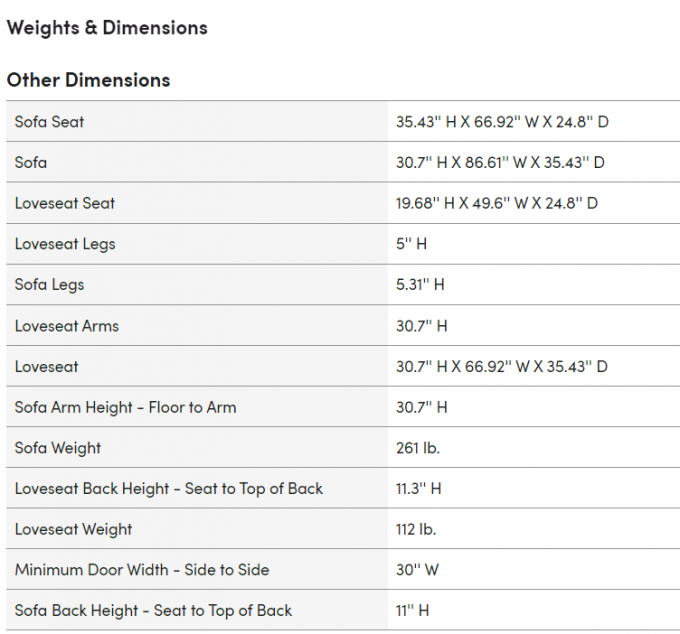680x634 pixels.
Task: Select Loveseat Back Height row label
Action: [x=169, y=489]
